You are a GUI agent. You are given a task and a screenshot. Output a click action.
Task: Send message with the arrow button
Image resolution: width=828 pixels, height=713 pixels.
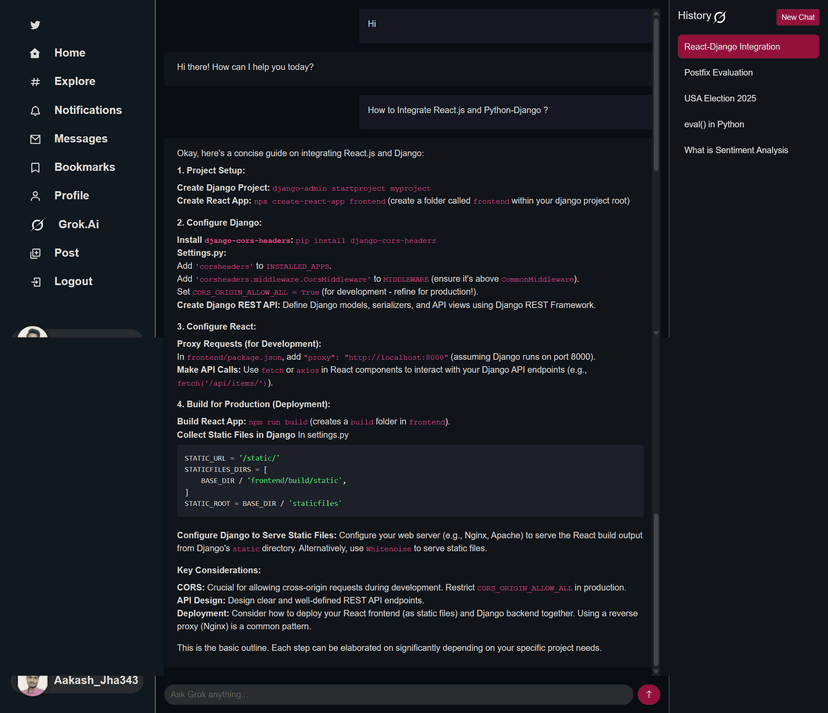point(648,694)
